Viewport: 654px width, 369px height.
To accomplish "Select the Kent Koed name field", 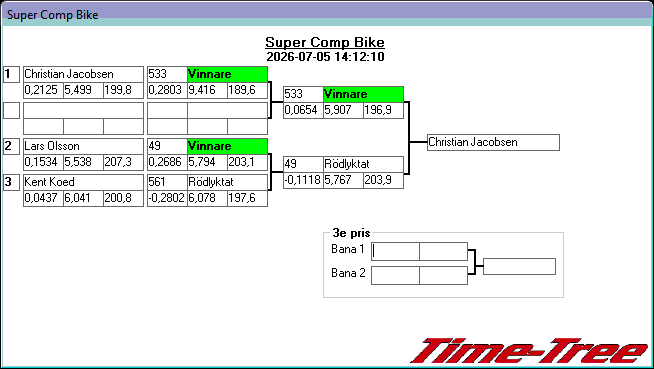I will (x=83, y=182).
